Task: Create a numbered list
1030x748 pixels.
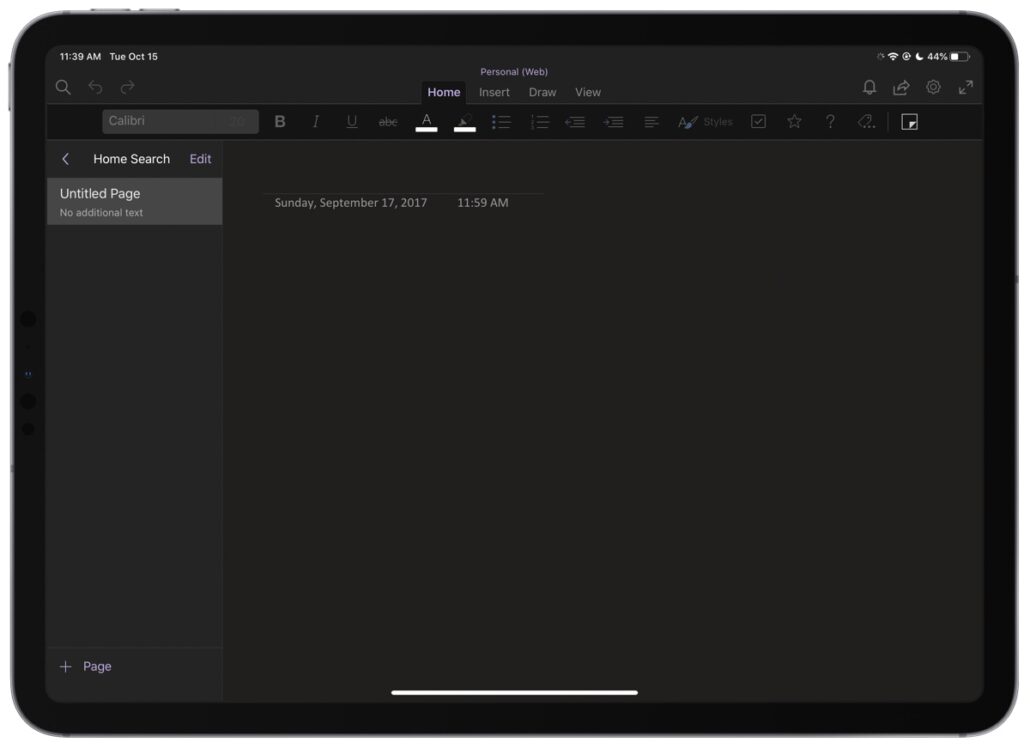Action: point(539,121)
